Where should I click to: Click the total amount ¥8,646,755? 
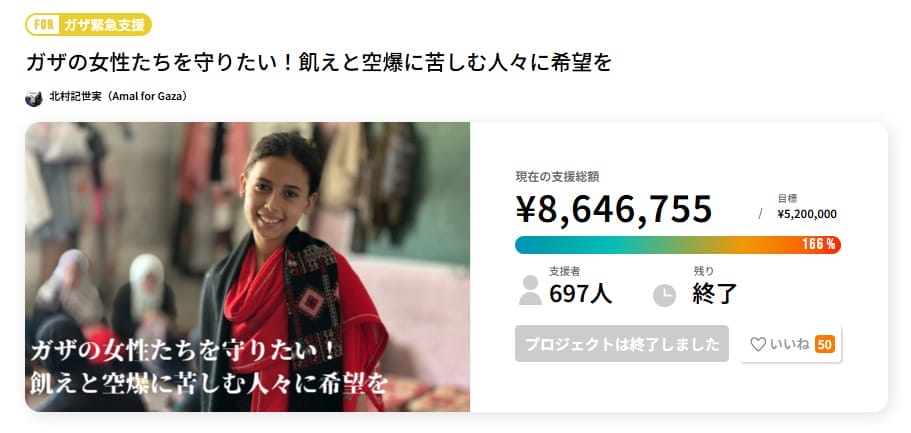(614, 210)
